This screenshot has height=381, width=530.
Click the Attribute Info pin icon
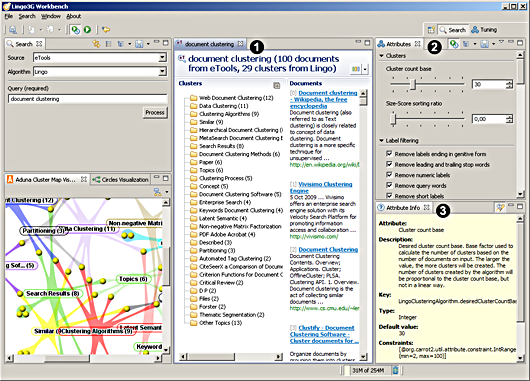click(x=500, y=207)
